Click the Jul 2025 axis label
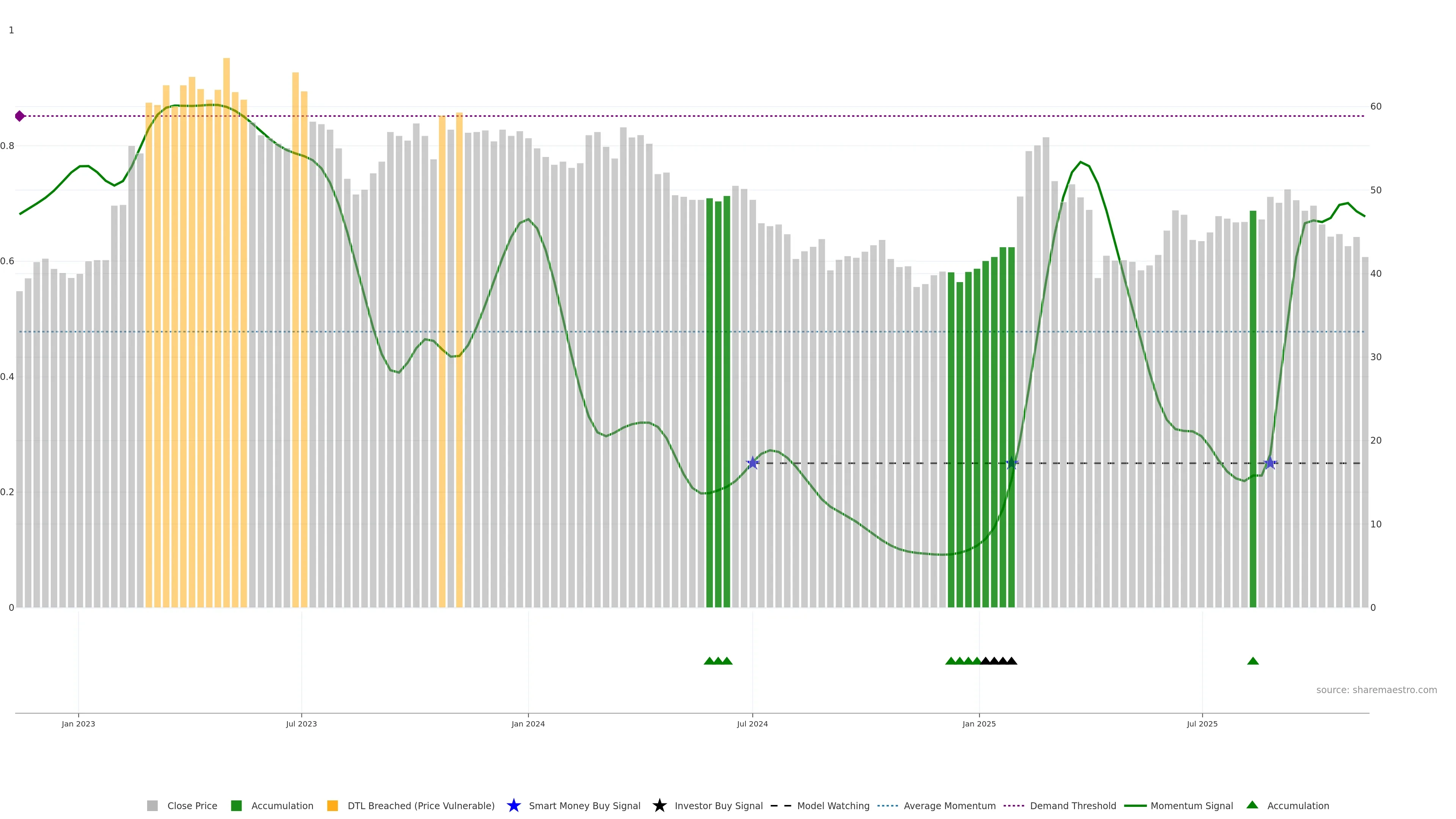Viewport: 1456px width, 819px height. pyautogui.click(x=1202, y=723)
